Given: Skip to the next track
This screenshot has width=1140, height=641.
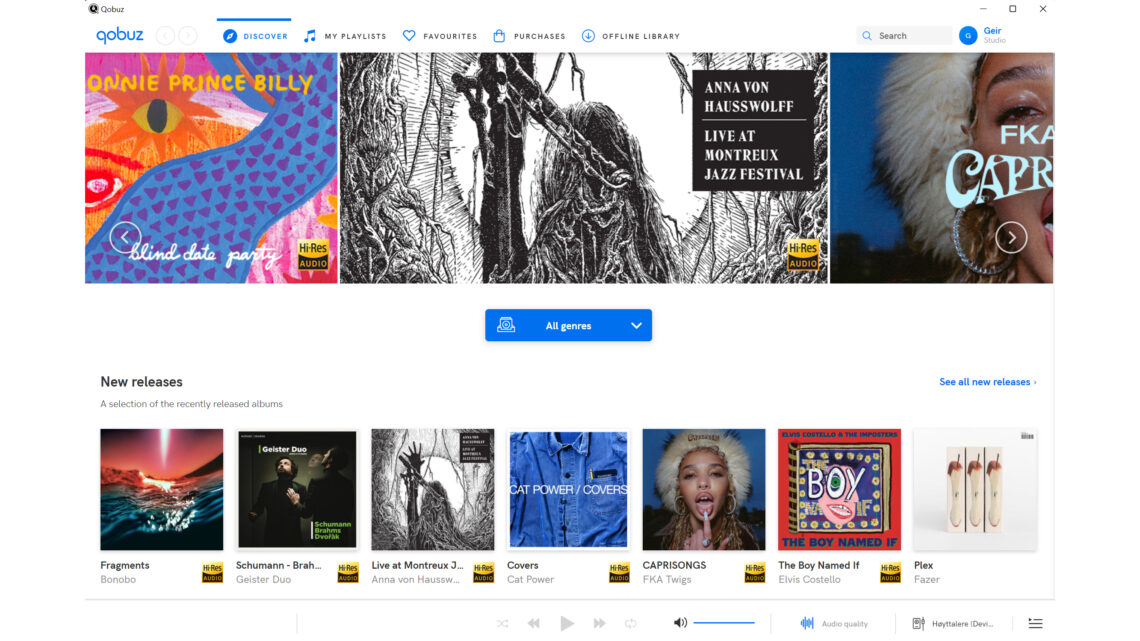Looking at the screenshot, I should tap(599, 624).
